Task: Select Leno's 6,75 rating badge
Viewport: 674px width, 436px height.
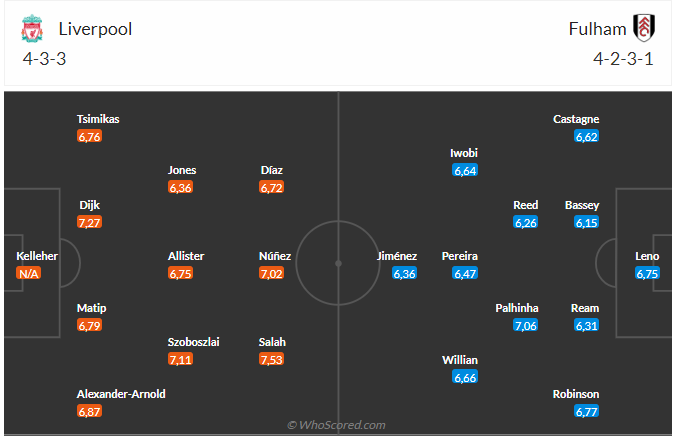Action: click(x=647, y=273)
